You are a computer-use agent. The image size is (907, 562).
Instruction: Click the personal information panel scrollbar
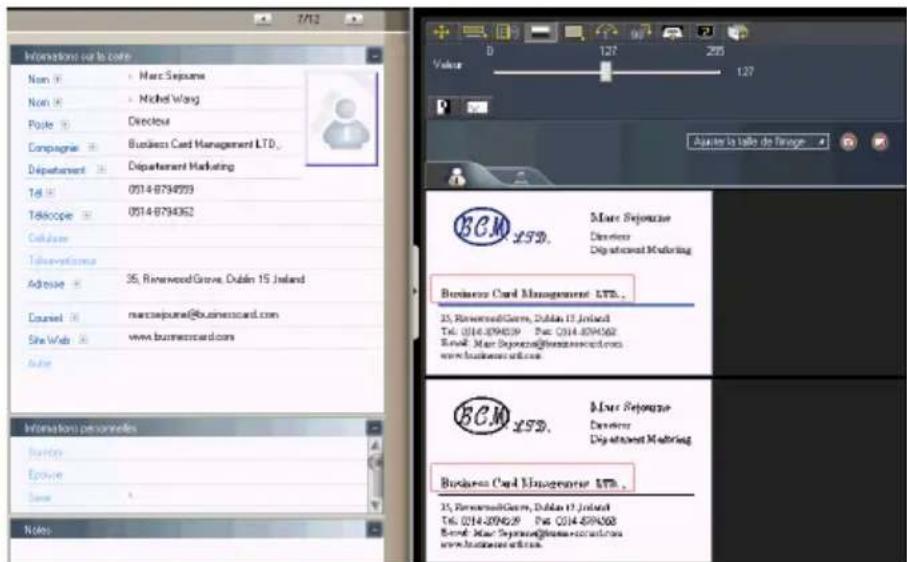(375, 474)
